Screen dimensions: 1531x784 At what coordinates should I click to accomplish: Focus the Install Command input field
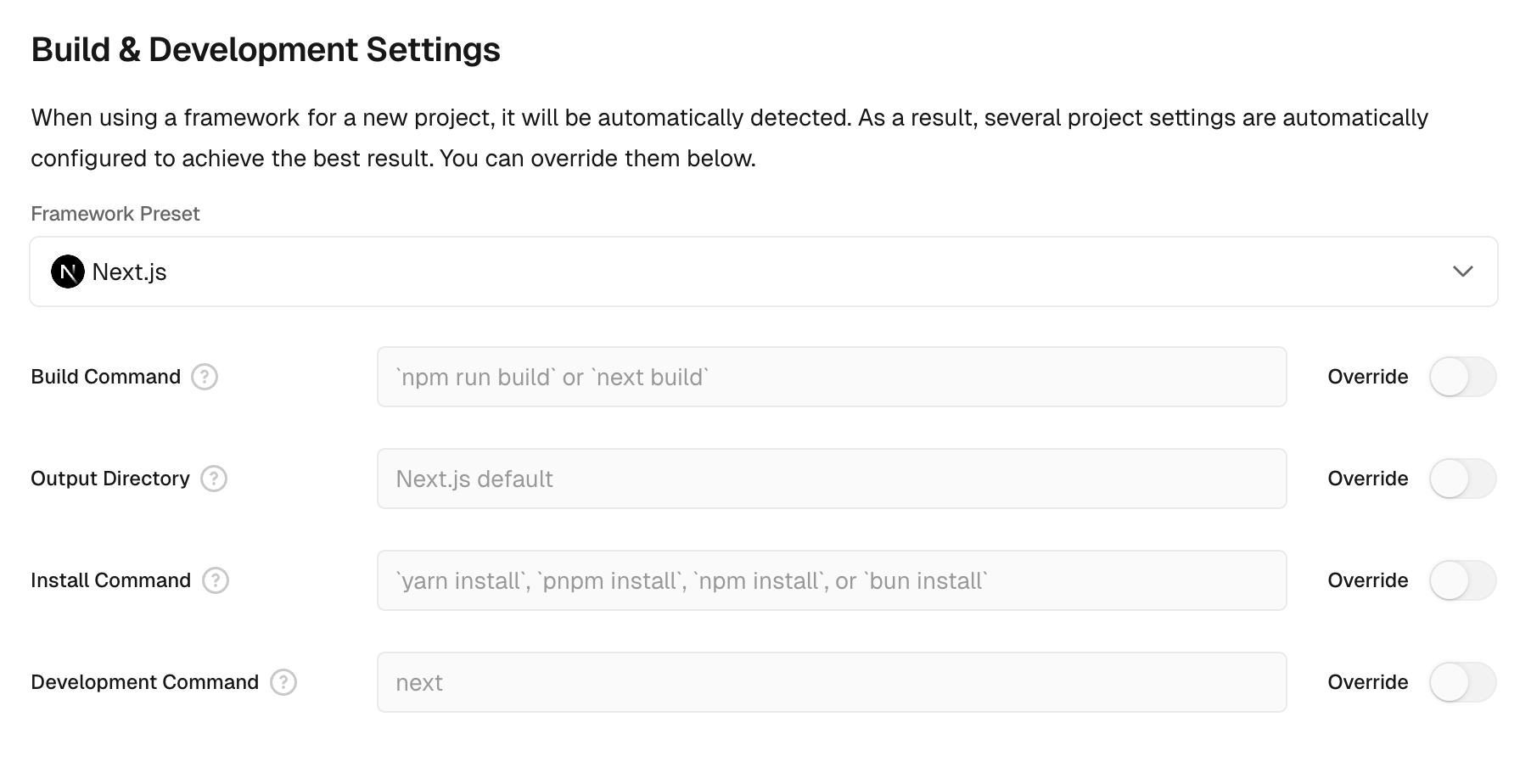[x=832, y=580]
